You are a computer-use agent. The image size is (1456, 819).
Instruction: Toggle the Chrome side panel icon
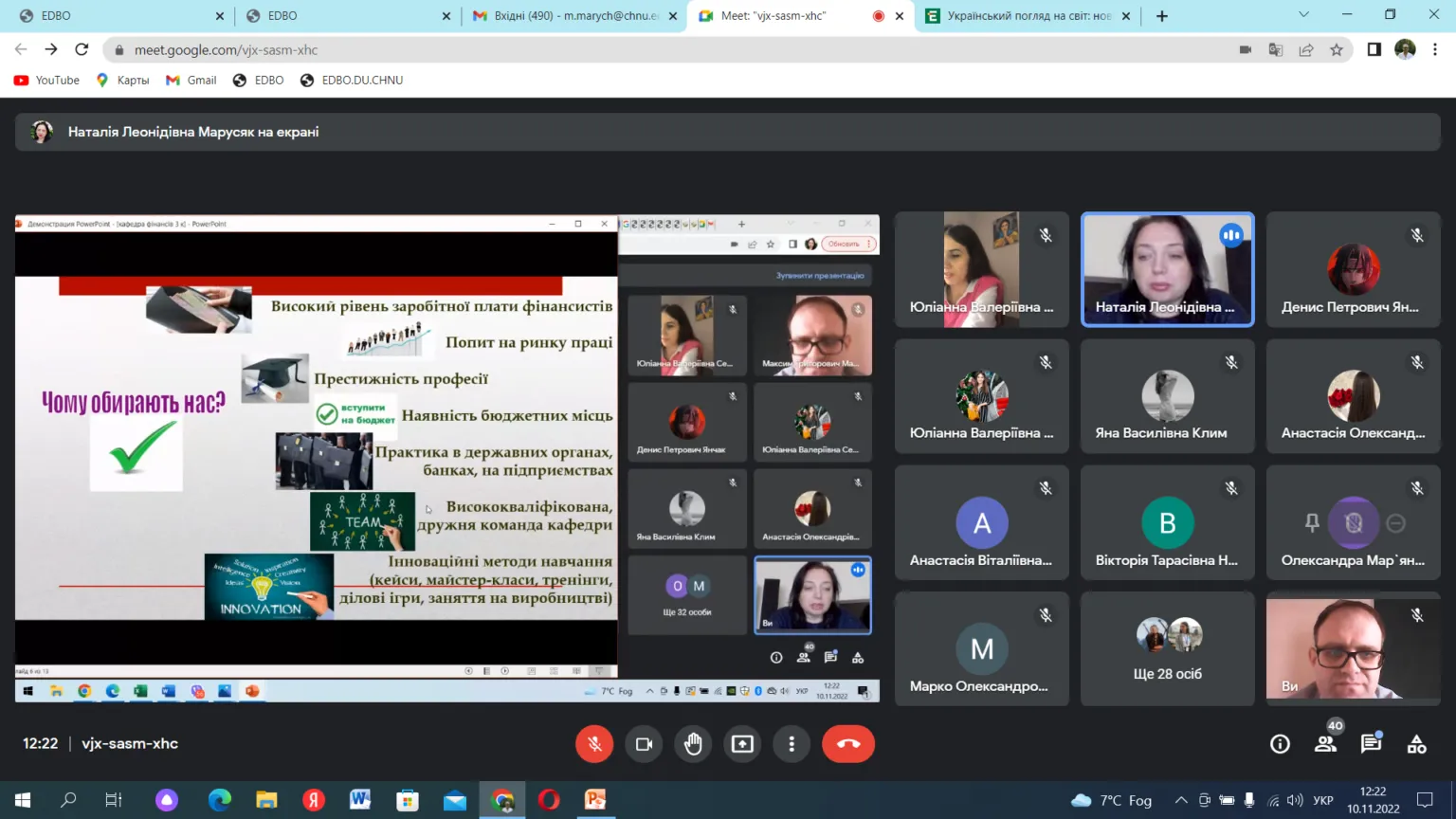pyautogui.click(x=1374, y=49)
